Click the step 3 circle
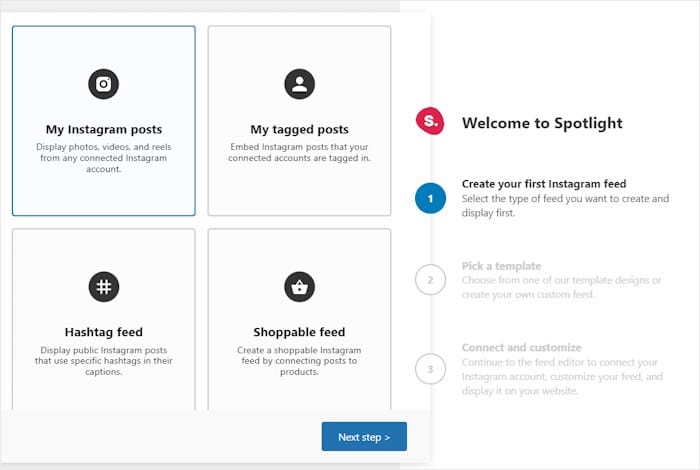Viewport: 700px width, 470px height. pos(430,369)
